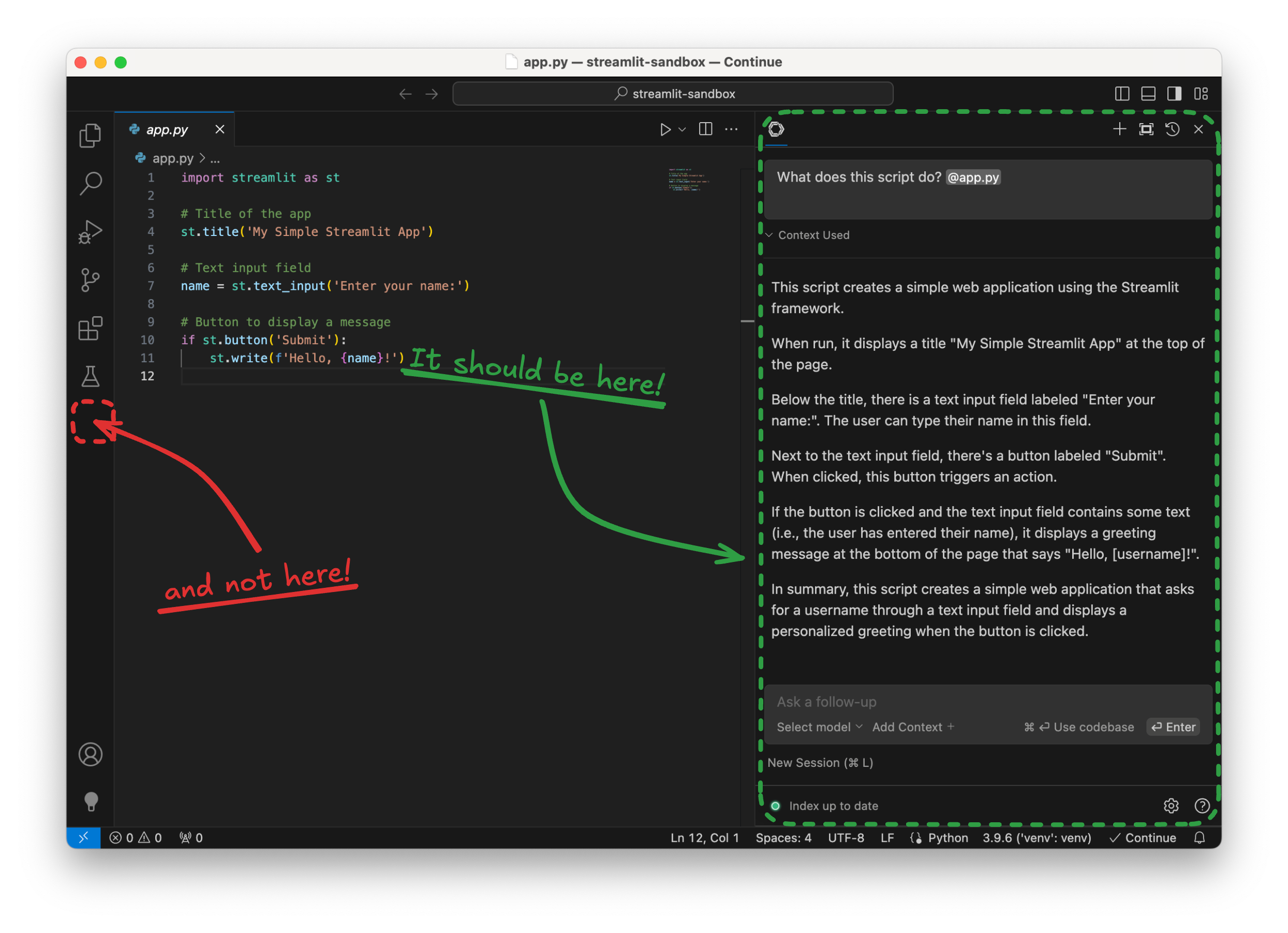
Task: Click Continue status bar item
Action: 1143,838
